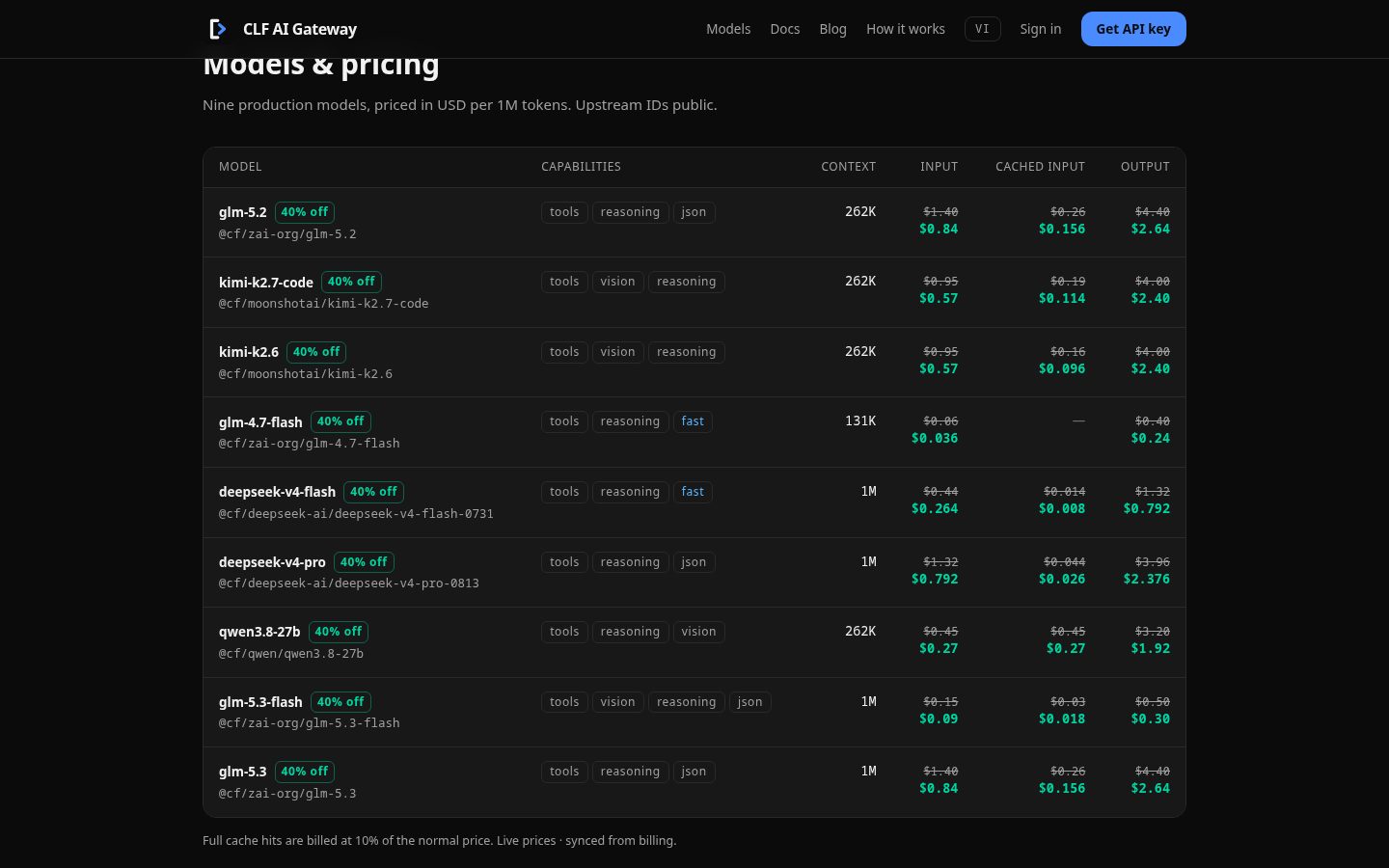Select the glm-5.3-flash model name
This screenshot has height=868, width=1389.
click(260, 702)
